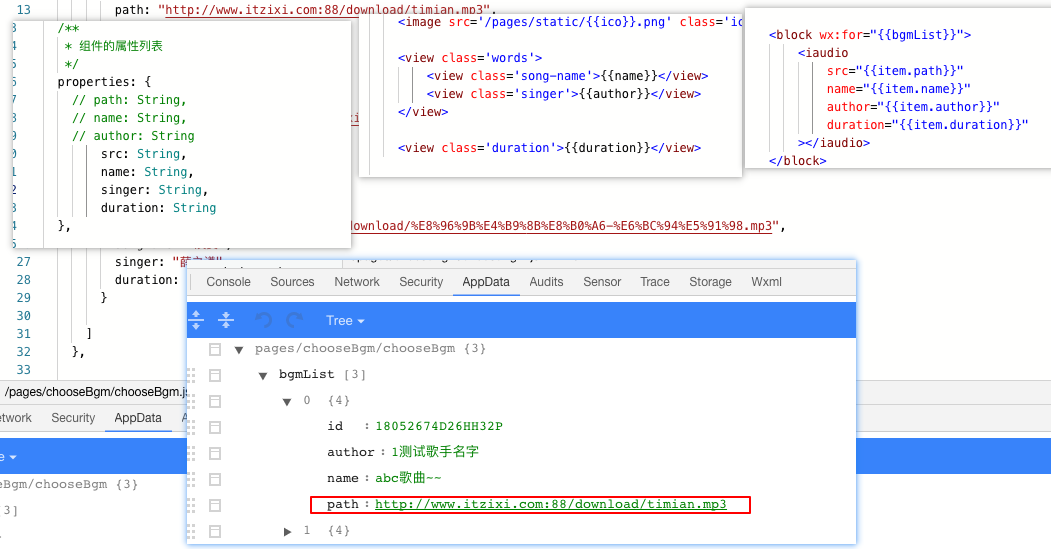Image resolution: width=1051 pixels, height=549 pixels.
Task: Click the 'id' field name in the tree
Action: point(335,426)
